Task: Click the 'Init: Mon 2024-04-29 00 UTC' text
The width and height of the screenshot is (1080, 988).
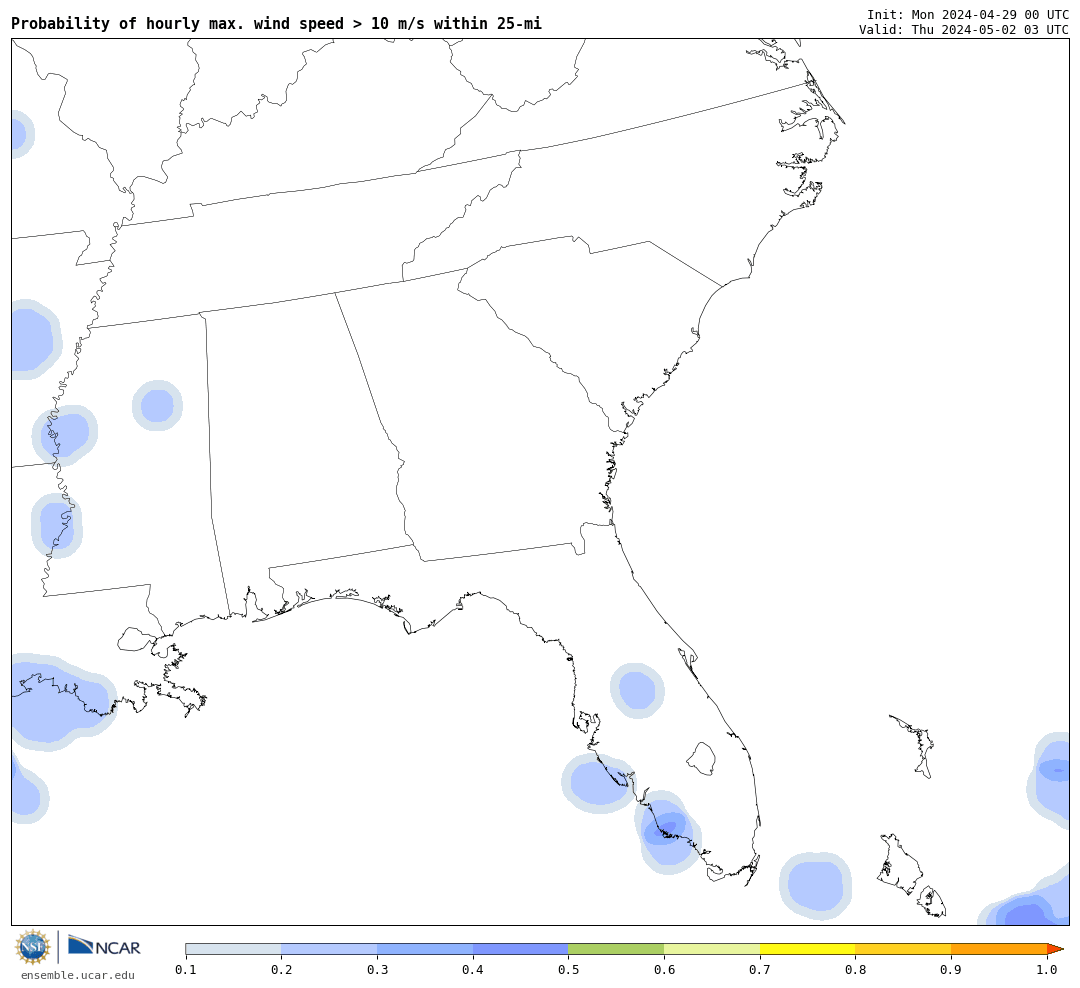Action: point(968,14)
